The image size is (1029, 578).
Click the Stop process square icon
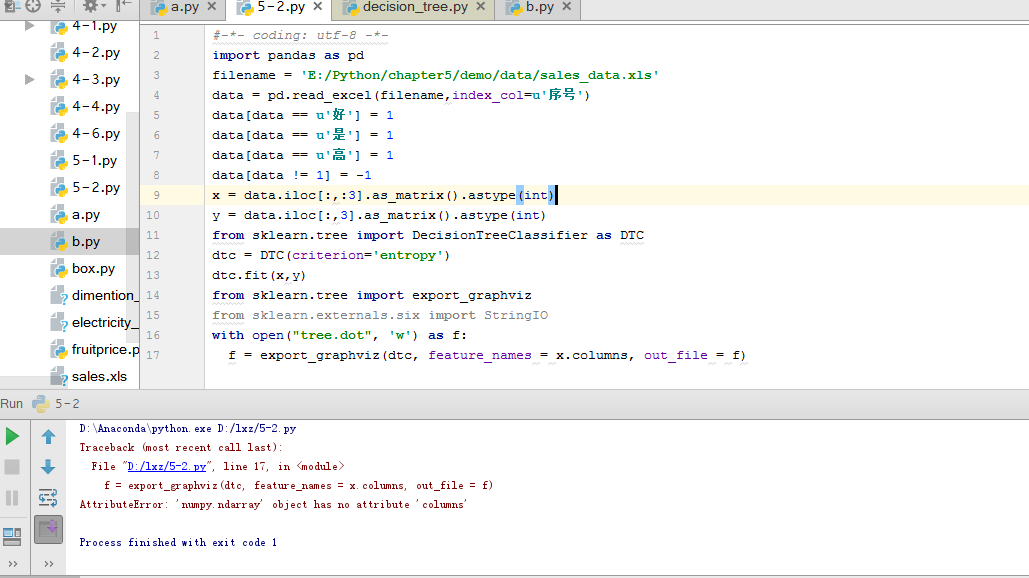click(x=12, y=467)
